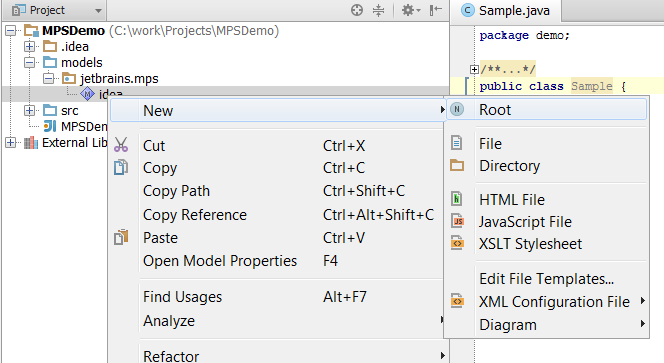Viewport: 664px width, 363px height.
Task: Click the 'public' keyword in editor
Action: point(501,86)
